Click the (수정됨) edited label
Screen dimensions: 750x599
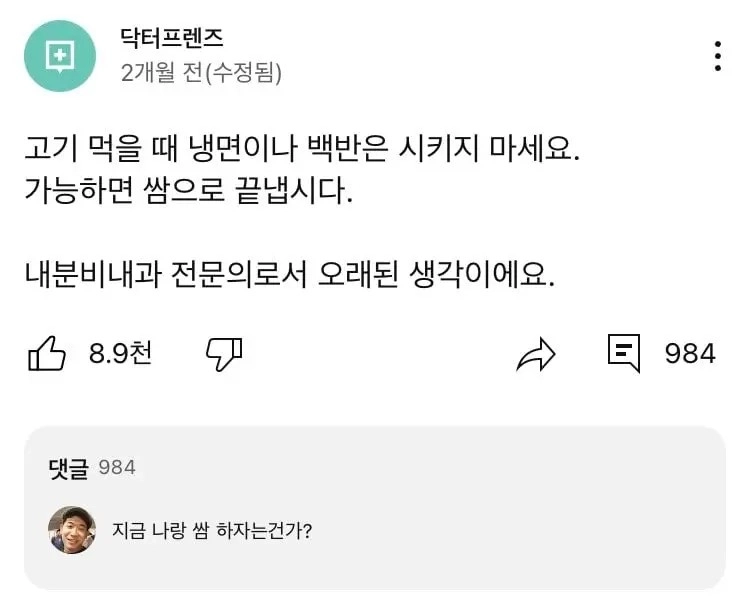(243, 72)
